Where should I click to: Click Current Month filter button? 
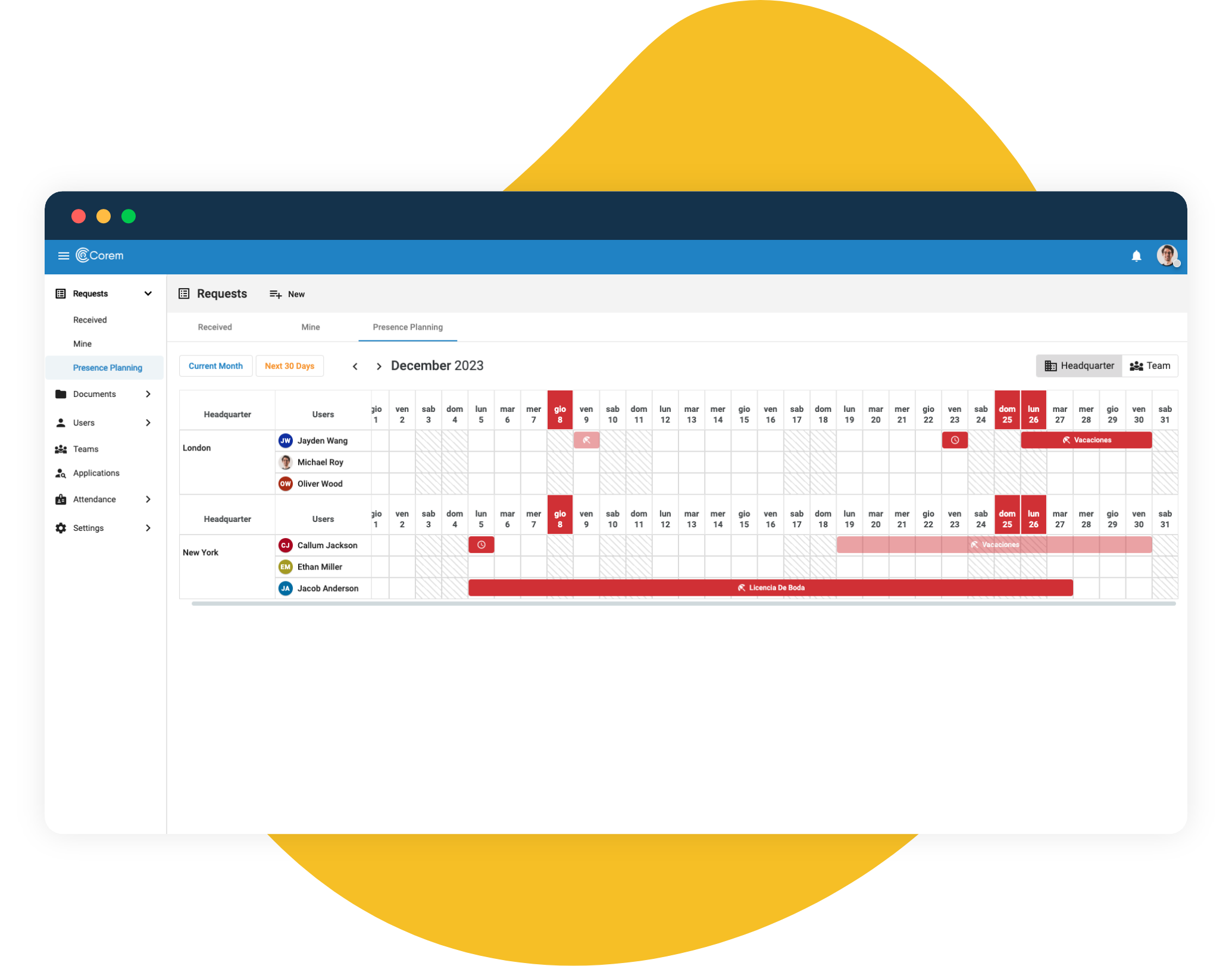[214, 365]
